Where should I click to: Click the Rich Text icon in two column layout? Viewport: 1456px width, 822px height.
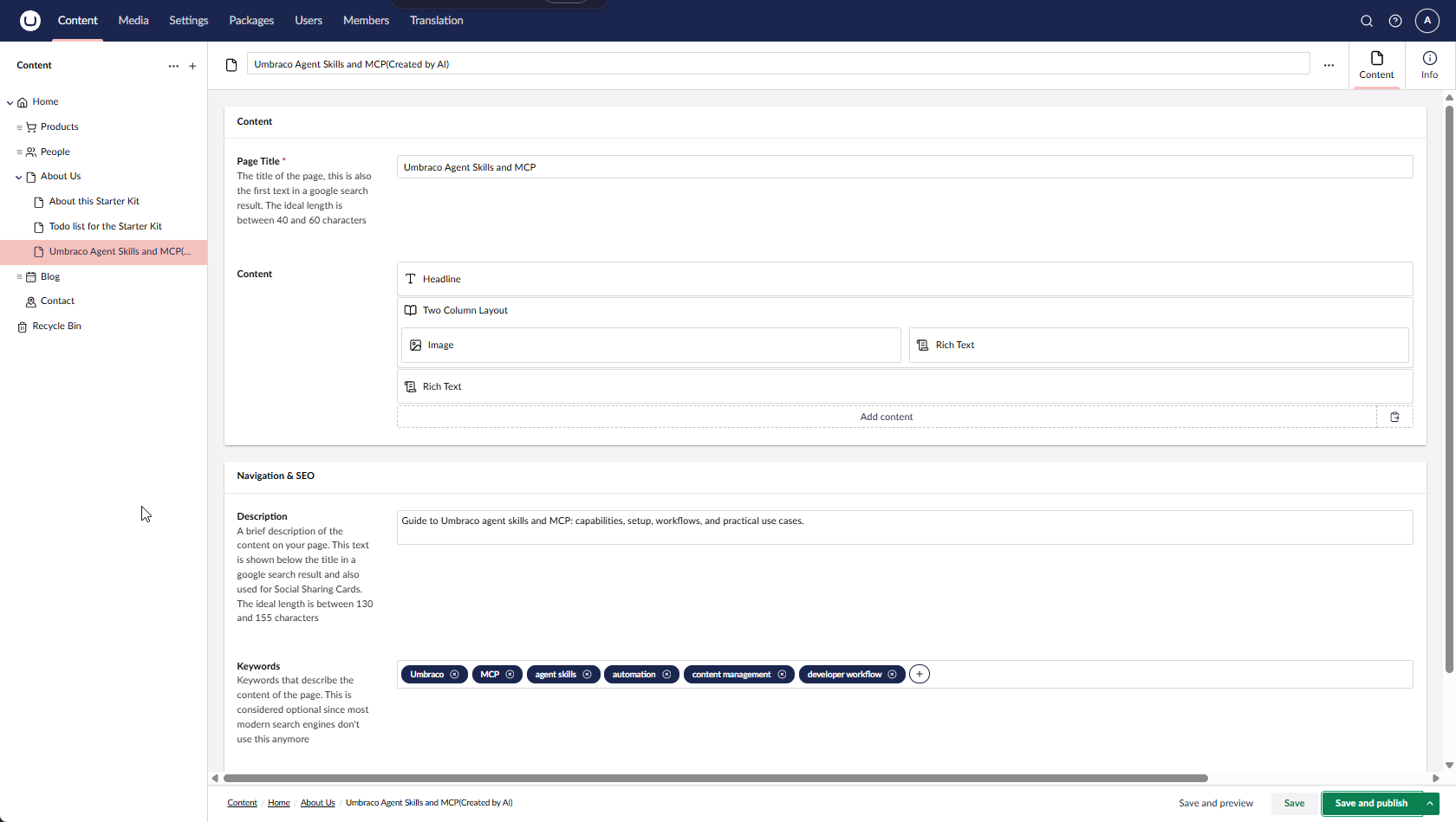(923, 345)
